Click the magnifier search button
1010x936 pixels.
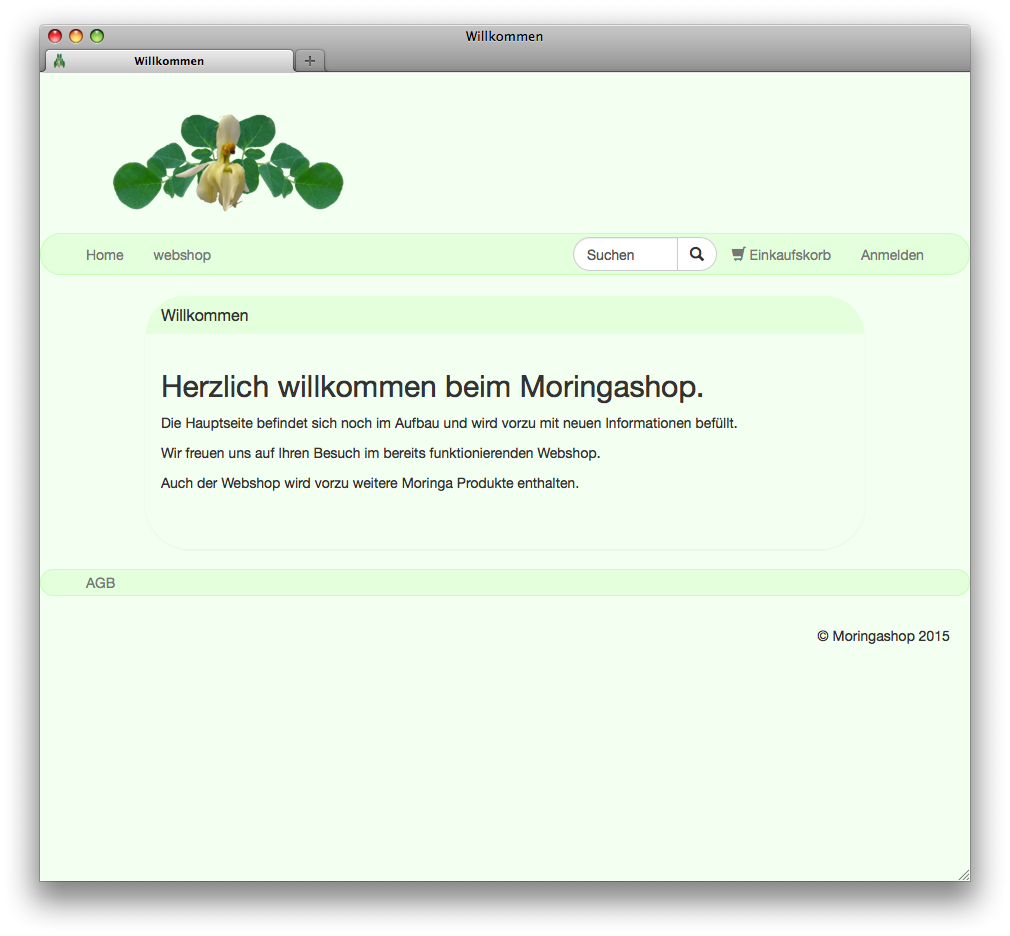(696, 254)
